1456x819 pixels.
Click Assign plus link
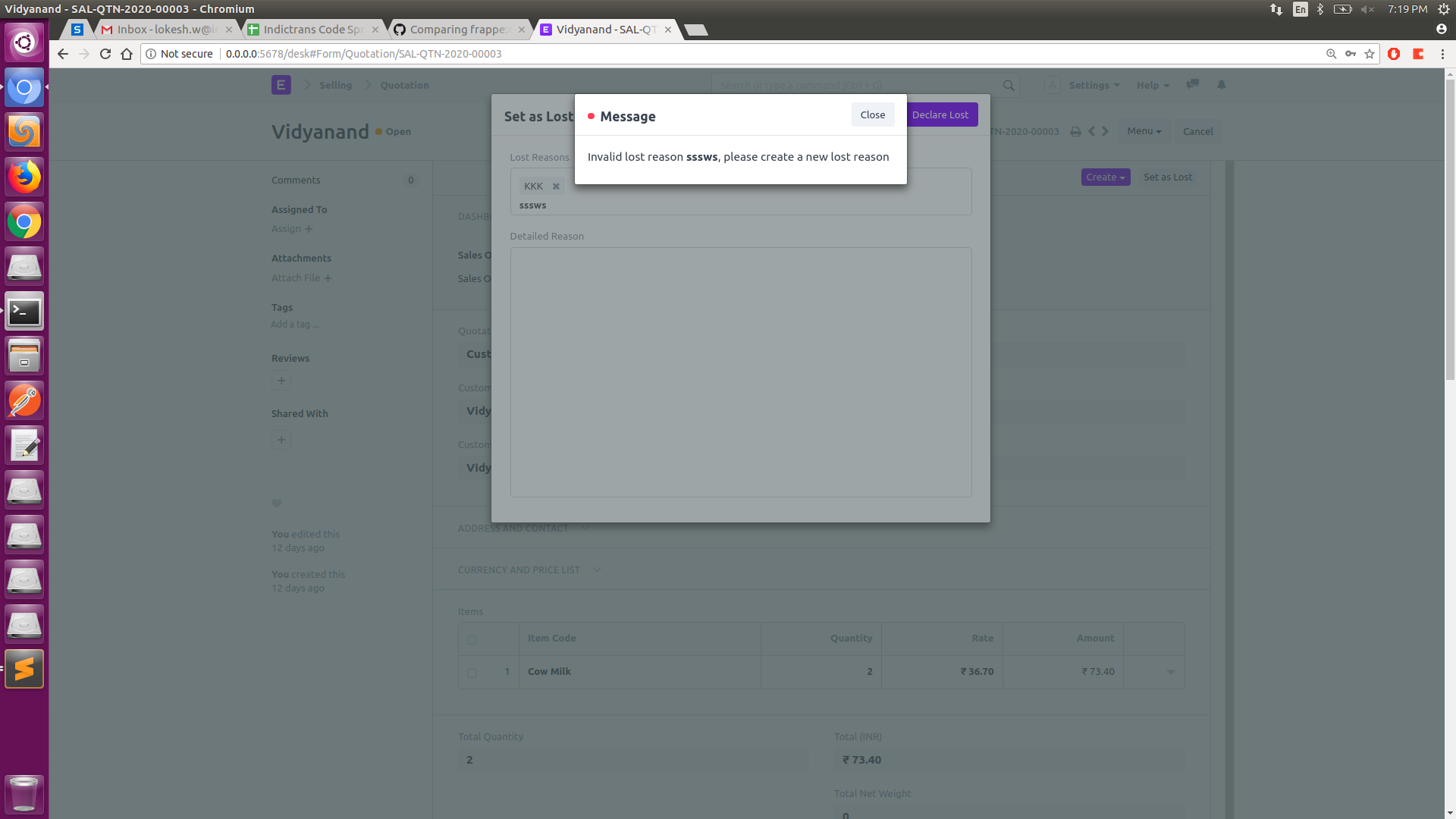point(292,228)
